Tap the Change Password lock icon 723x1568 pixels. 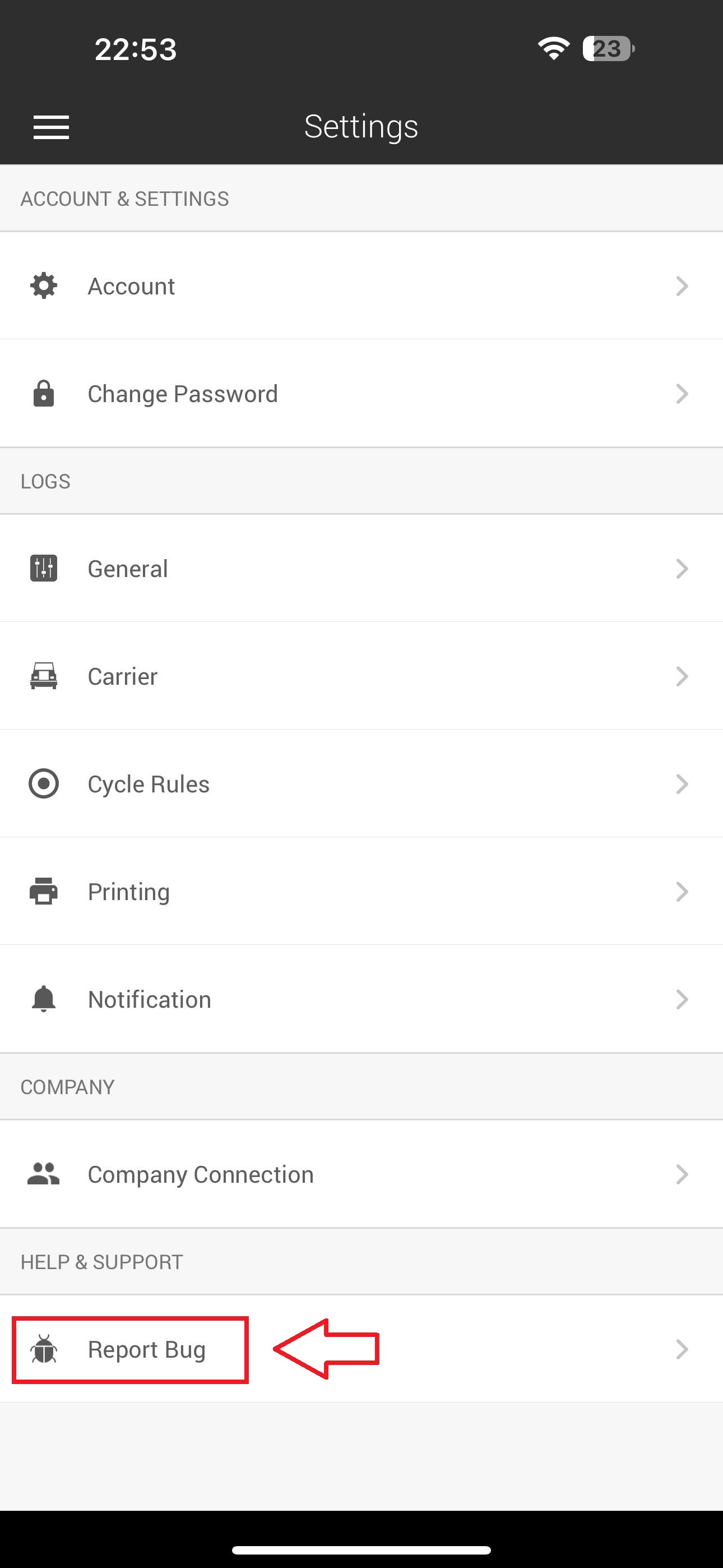(44, 394)
